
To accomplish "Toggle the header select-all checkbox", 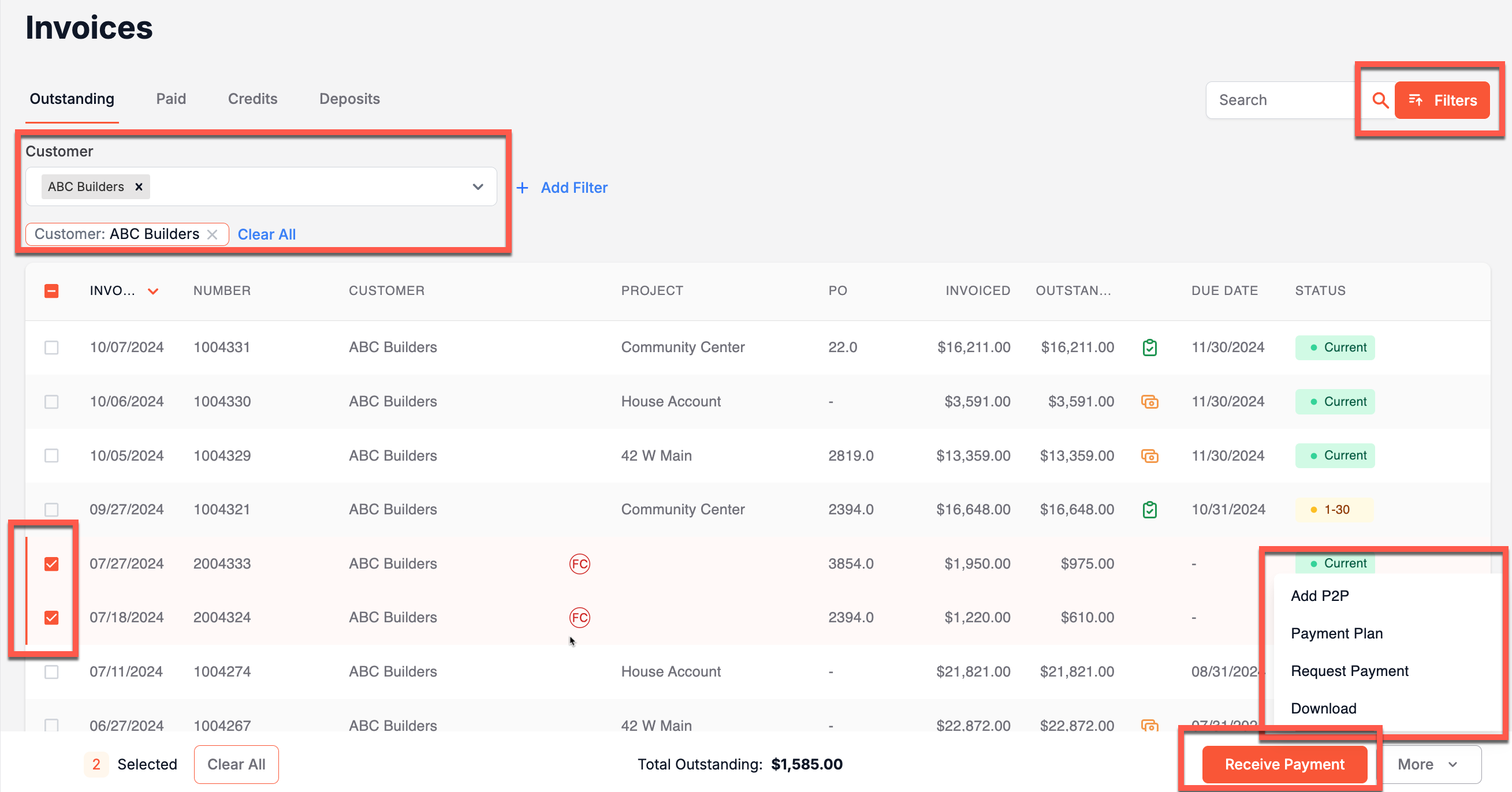I will [x=51, y=290].
